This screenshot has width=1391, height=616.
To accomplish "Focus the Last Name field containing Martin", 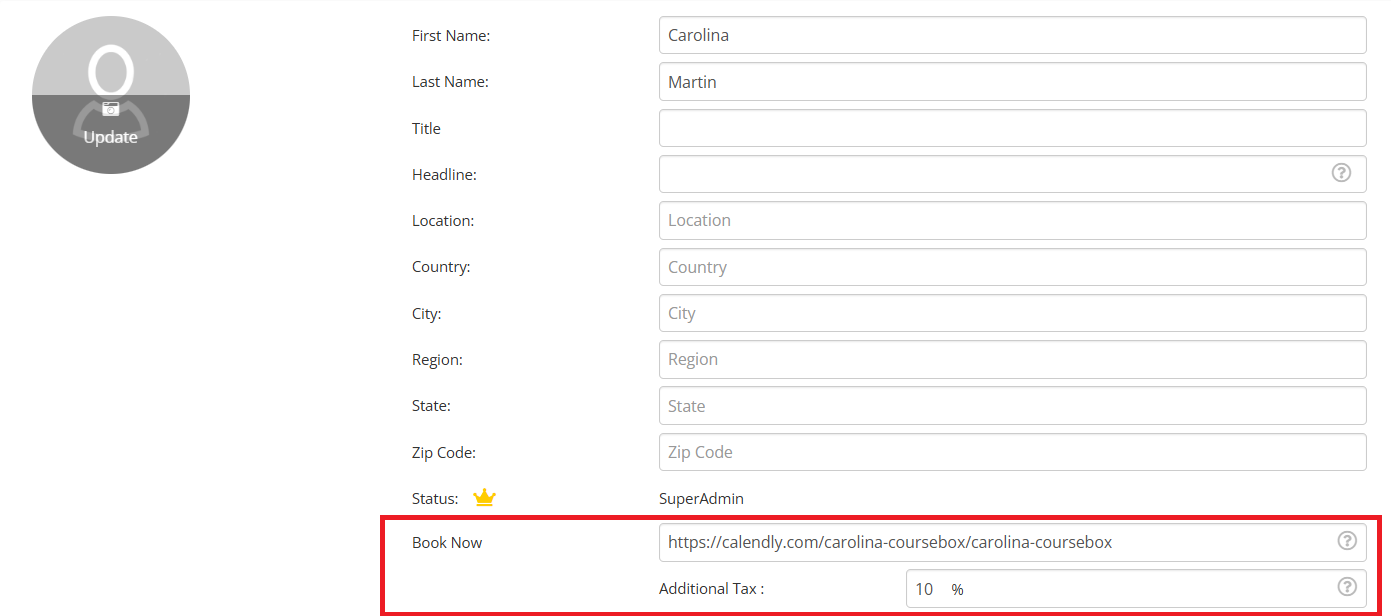I will tap(1012, 82).
